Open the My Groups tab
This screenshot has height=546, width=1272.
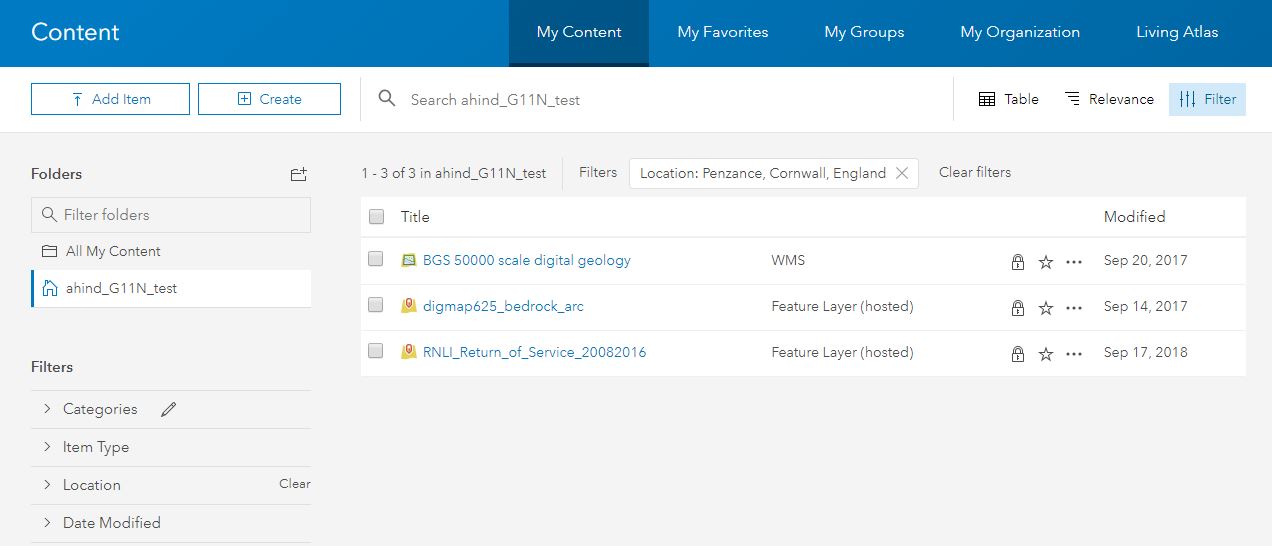pyautogui.click(x=864, y=33)
